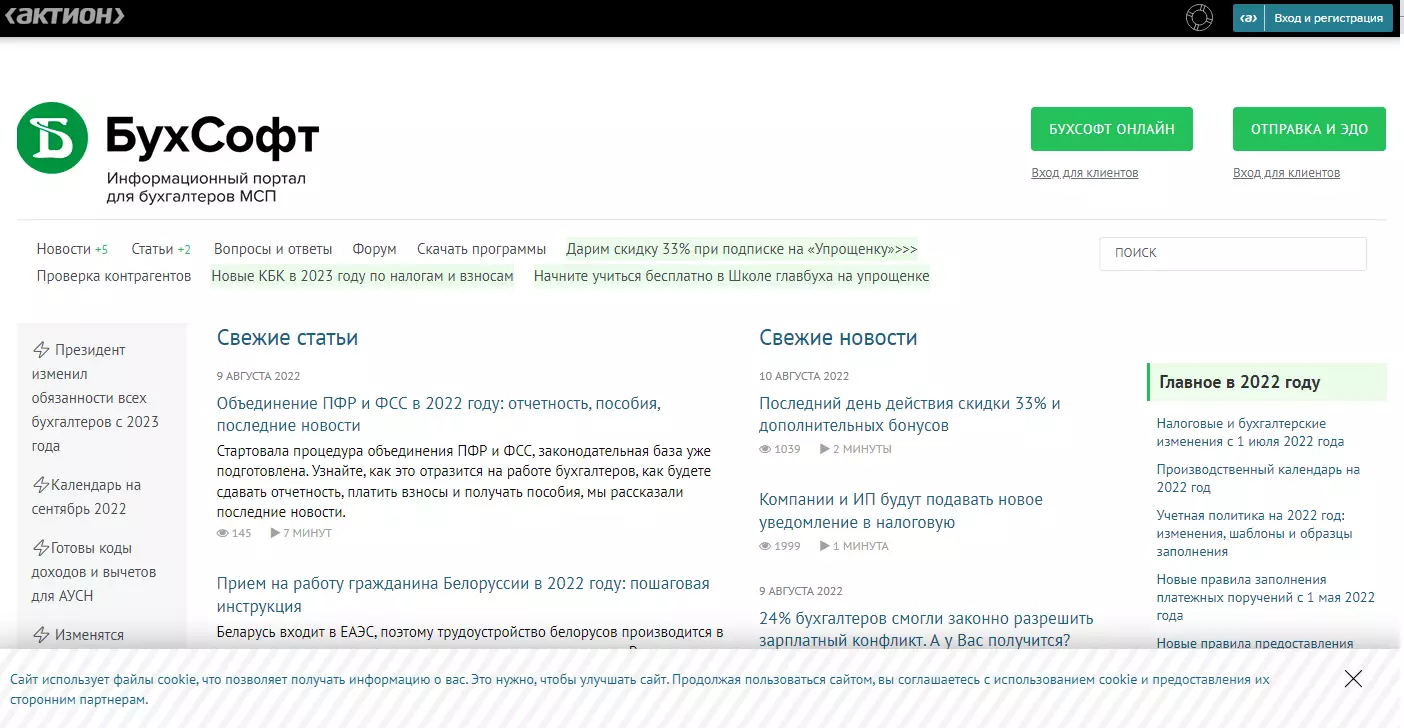Open Новые КБК в 2023 году link
This screenshot has height=728, width=1404.
coord(362,276)
